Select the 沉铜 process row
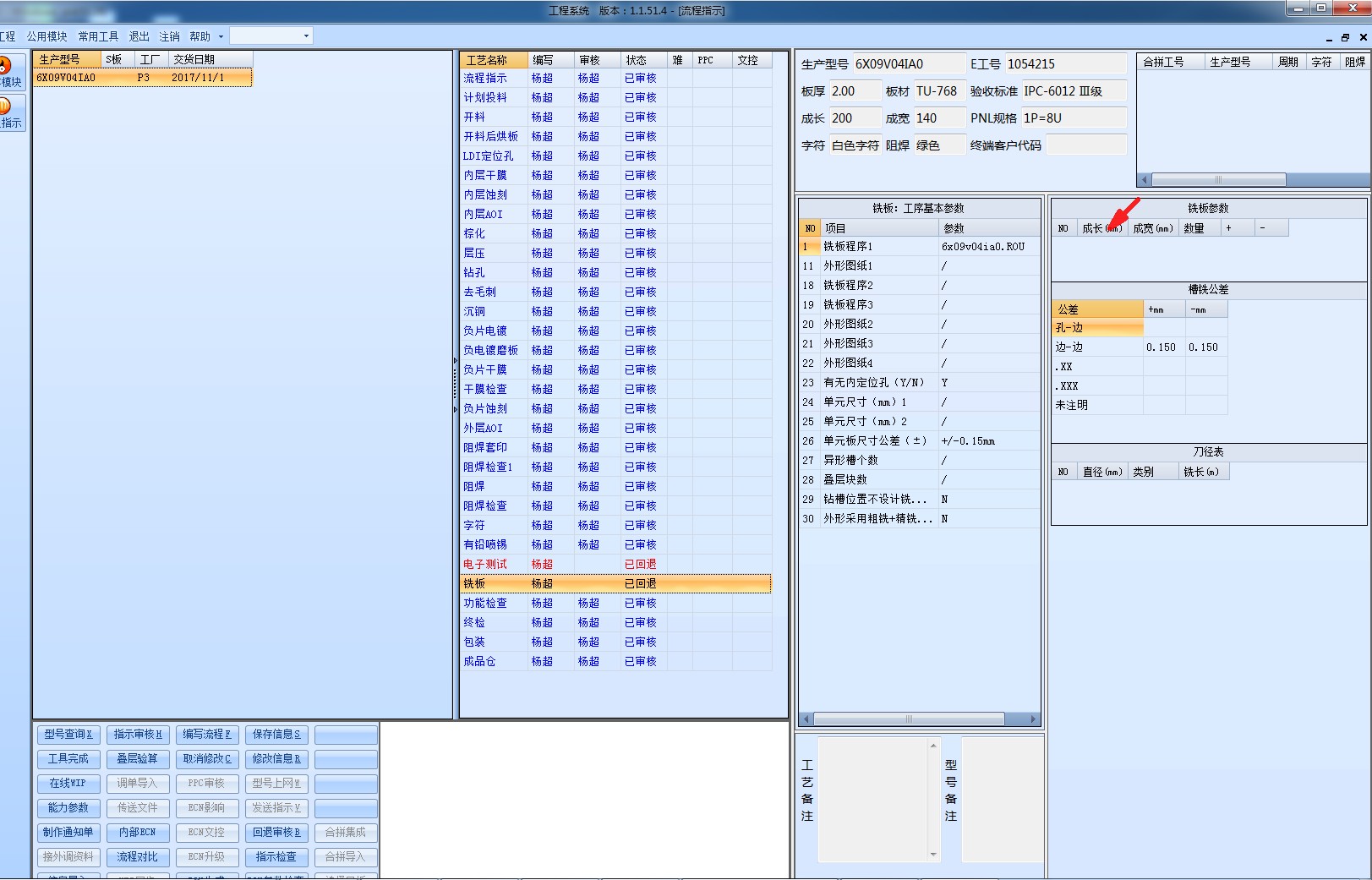This screenshot has width=1372, height=880. pos(615,311)
